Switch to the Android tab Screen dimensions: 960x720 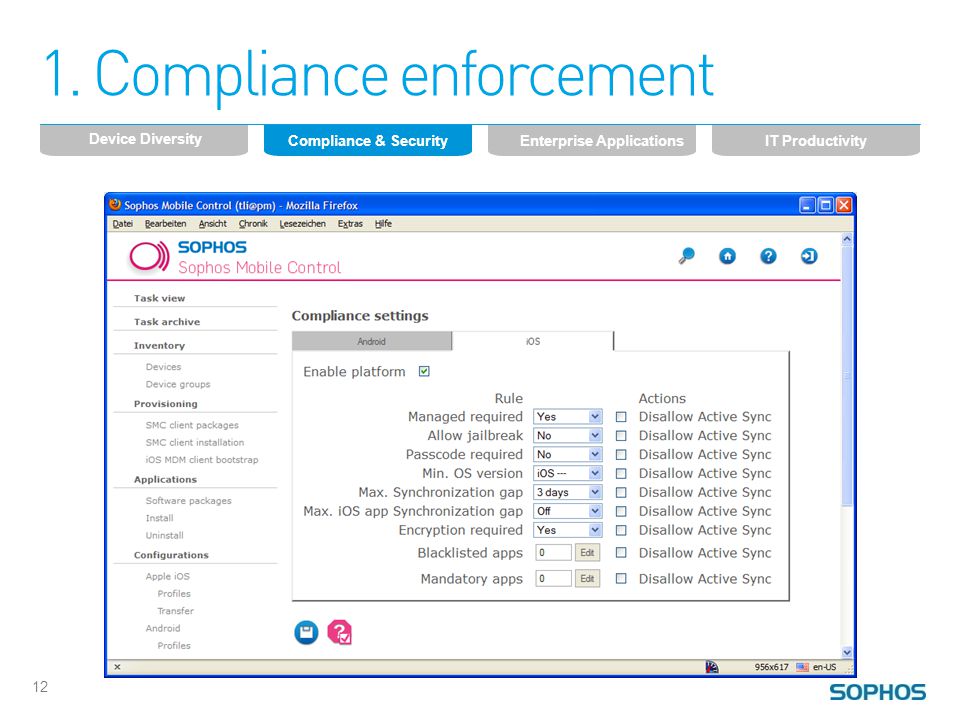(372, 342)
